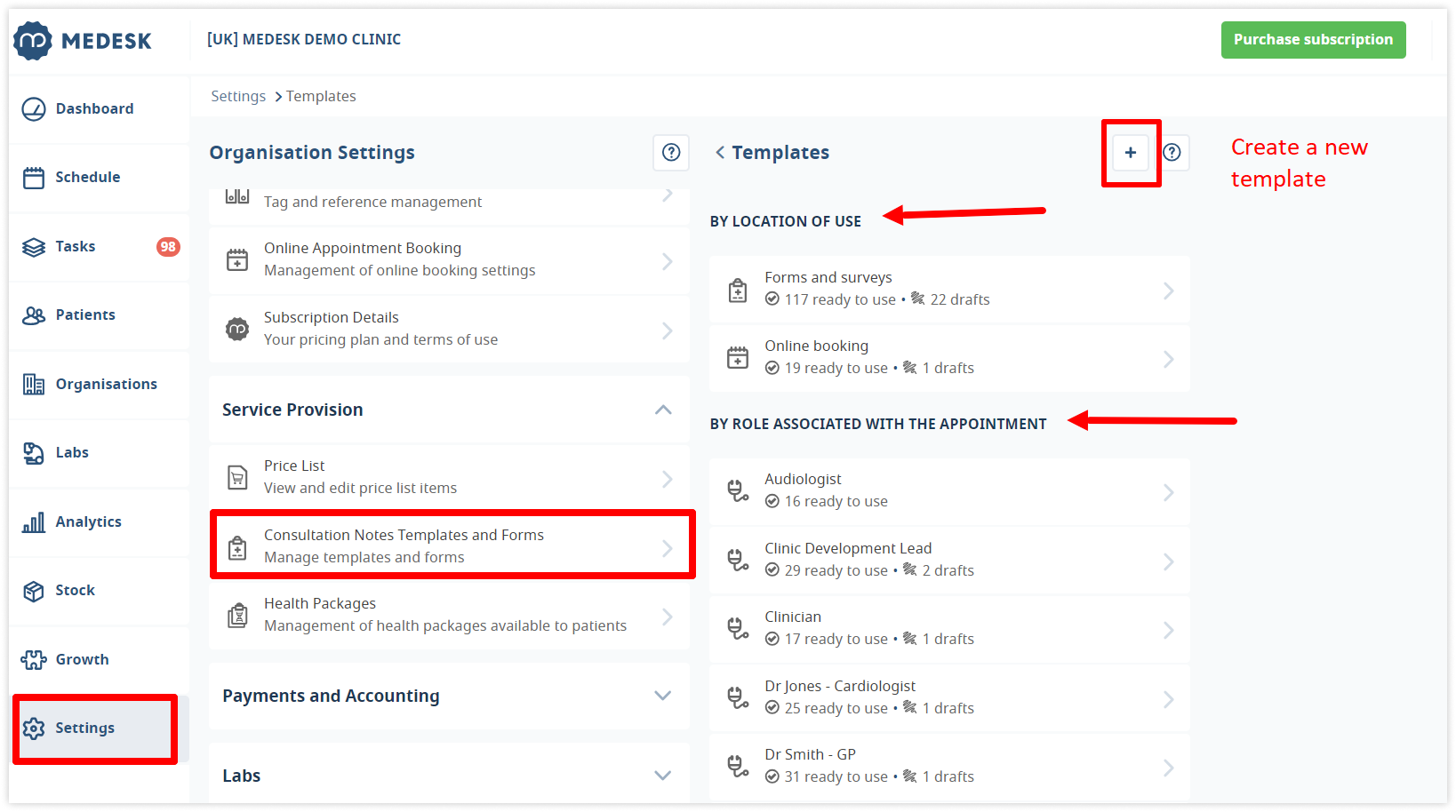The height and width of the screenshot is (812, 1456).
Task: Click Clinician stethoscope icon
Action: point(738,629)
